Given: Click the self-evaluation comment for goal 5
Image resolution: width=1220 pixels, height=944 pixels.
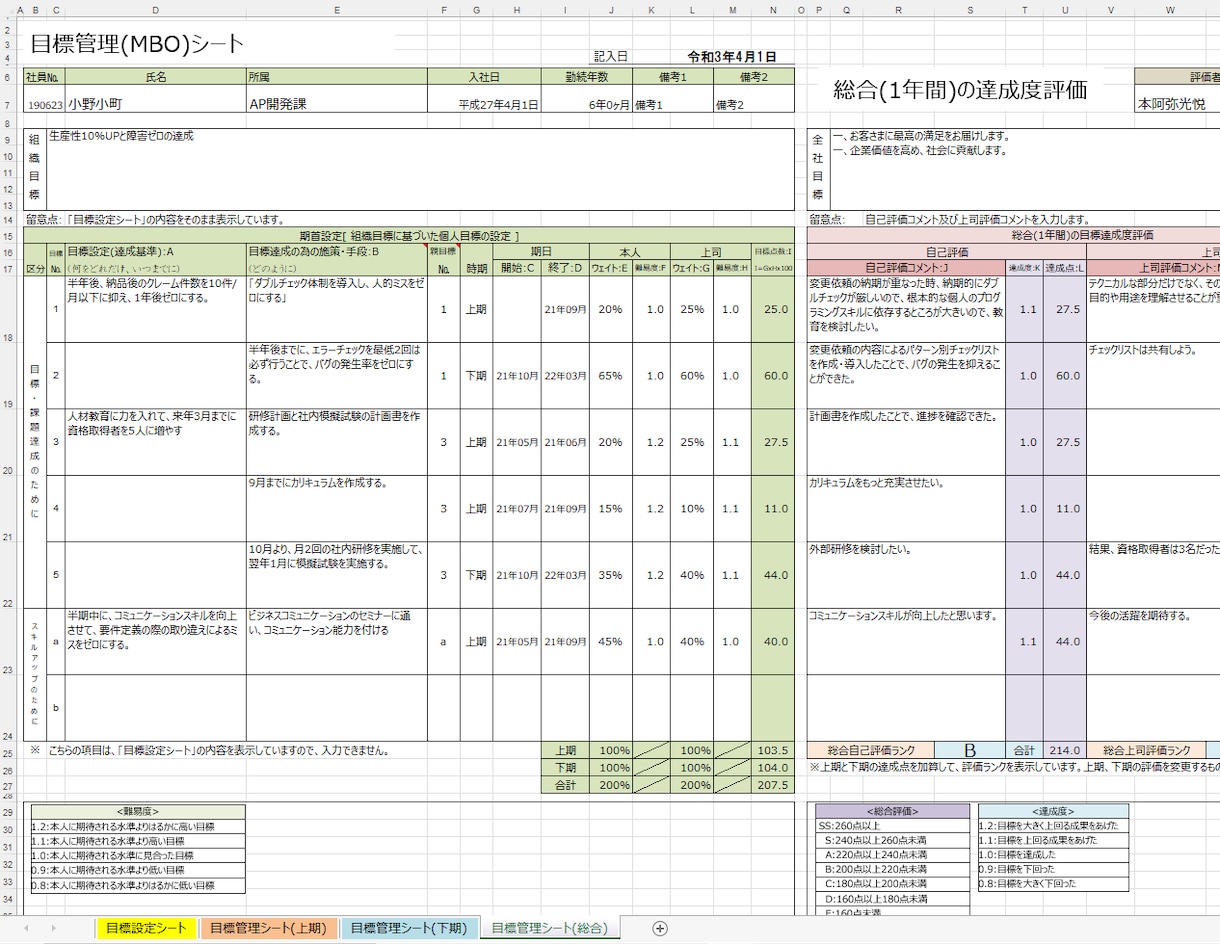Looking at the screenshot, I should coord(906,575).
